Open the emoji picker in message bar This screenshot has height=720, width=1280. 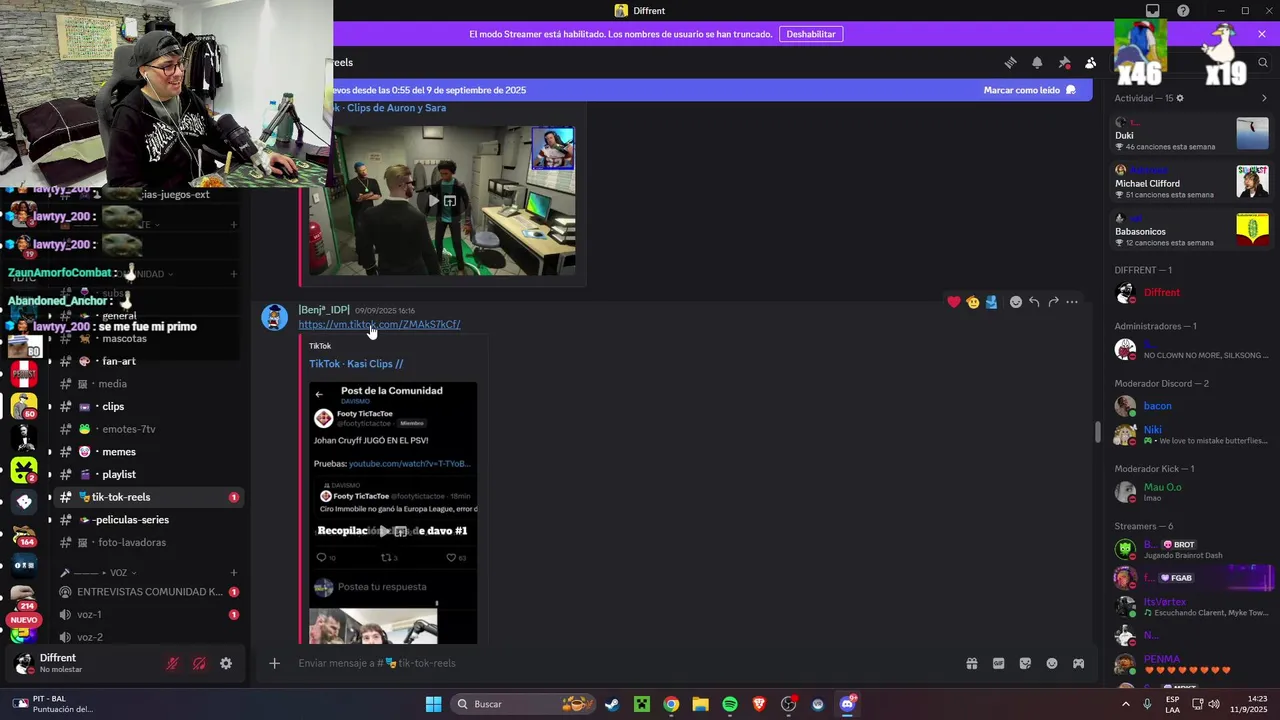(x=1052, y=663)
